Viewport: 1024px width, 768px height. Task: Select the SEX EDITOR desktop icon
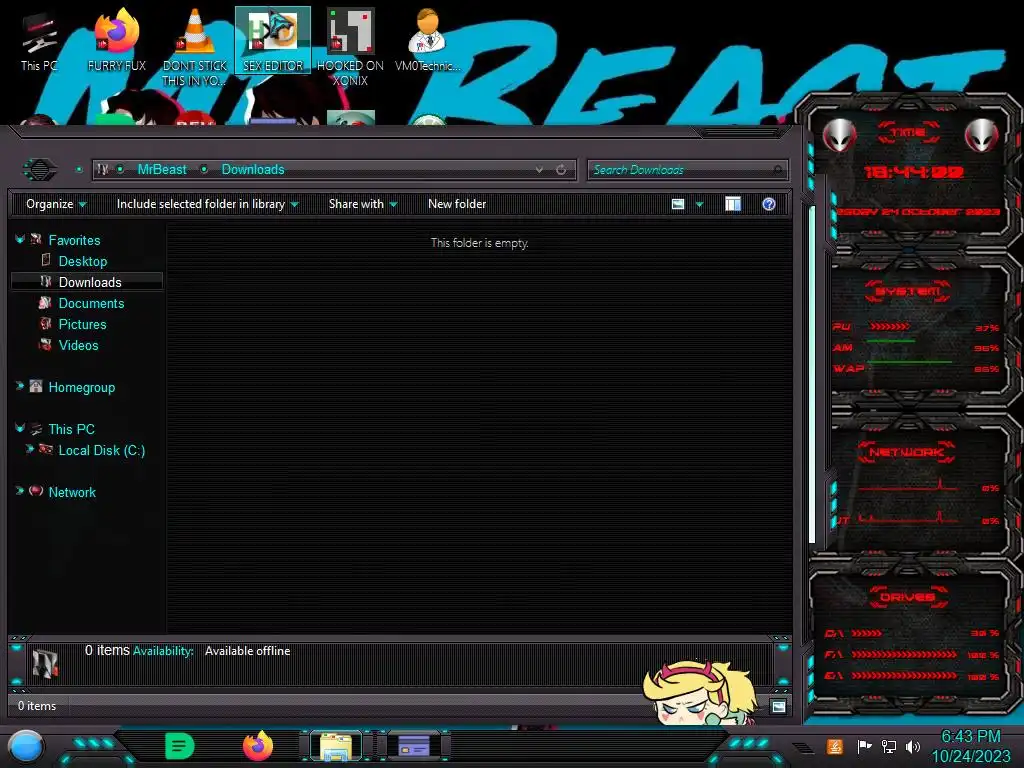tap(273, 40)
